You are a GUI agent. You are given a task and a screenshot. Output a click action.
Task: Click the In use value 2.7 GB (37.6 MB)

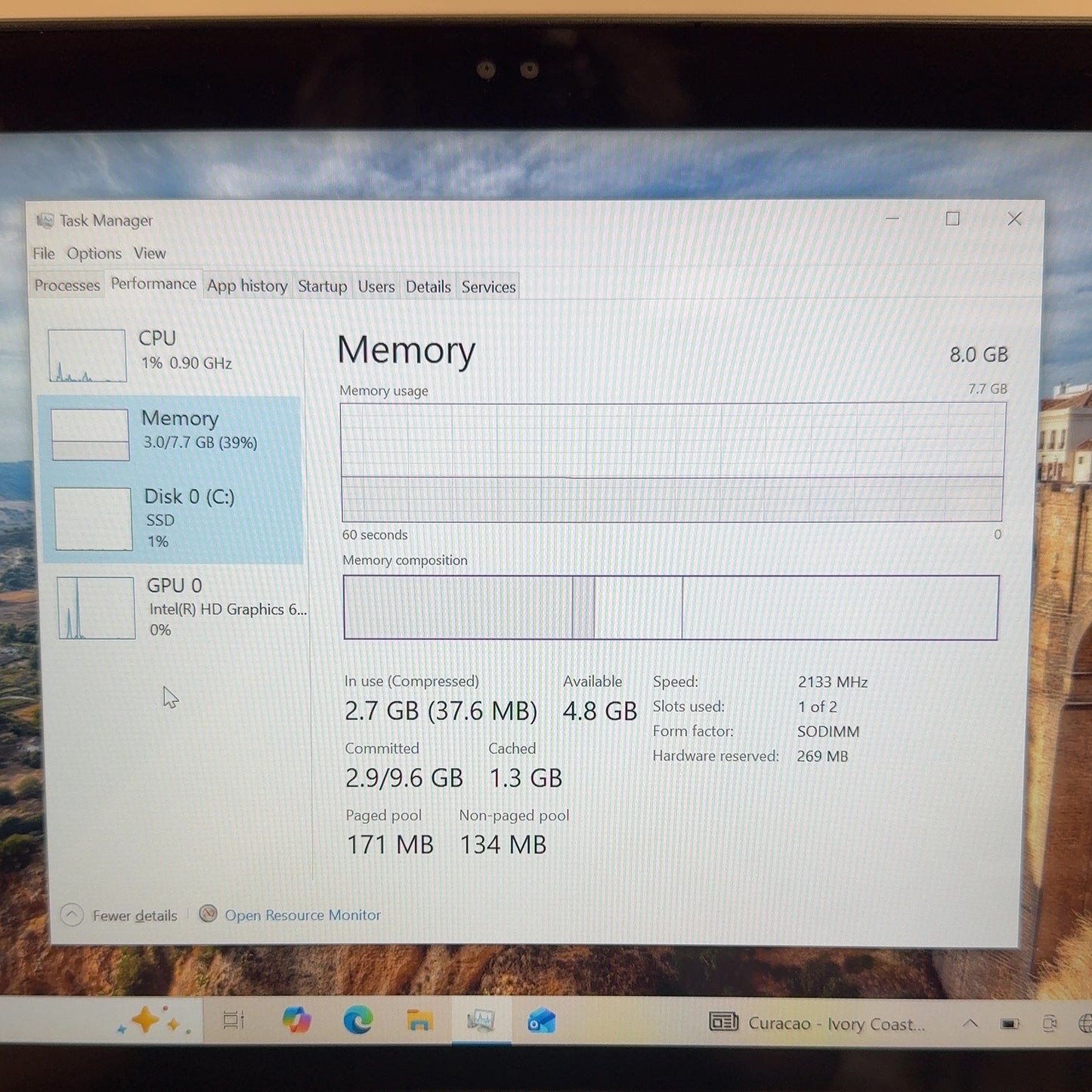tap(441, 711)
